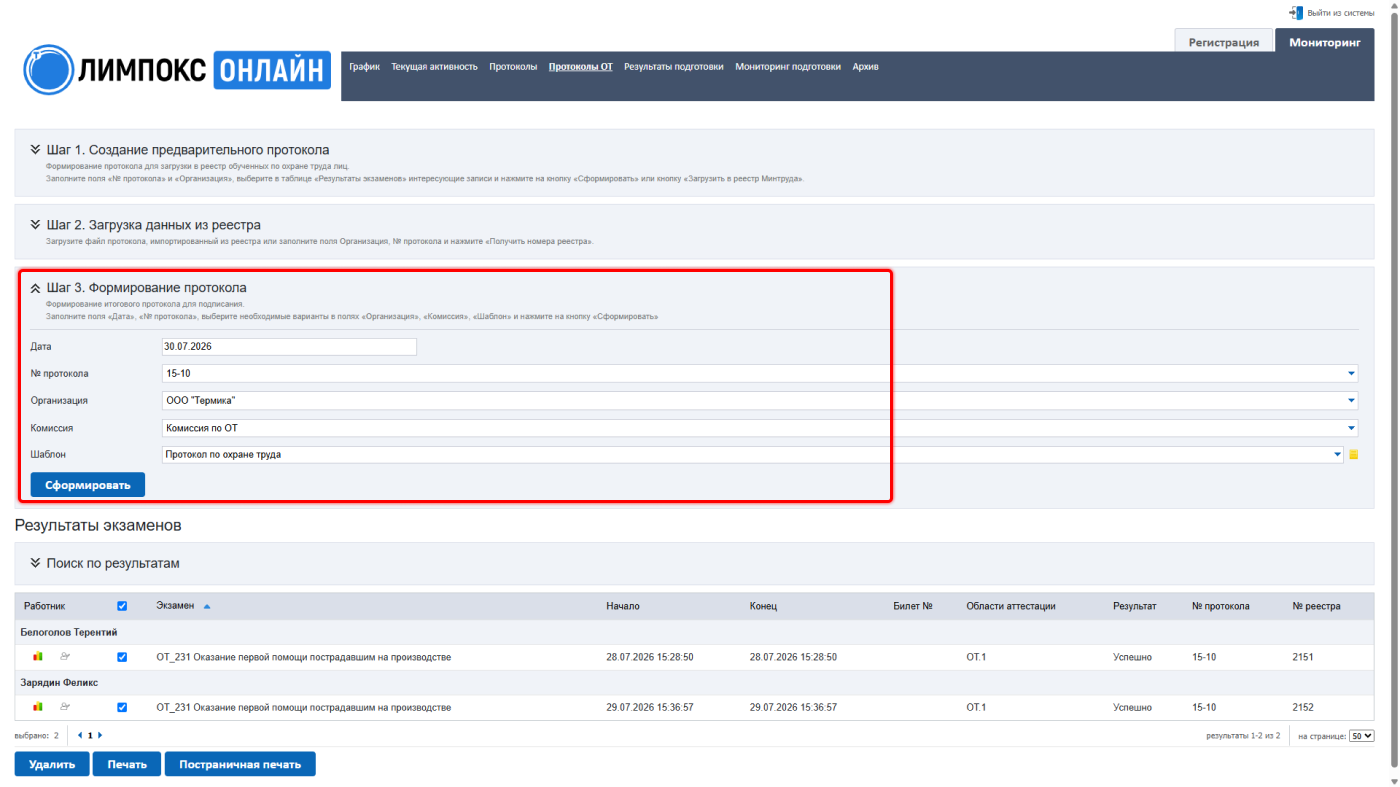1400x787 pixels.
Task: Switch to the Регистрация tab
Action: point(1223,43)
